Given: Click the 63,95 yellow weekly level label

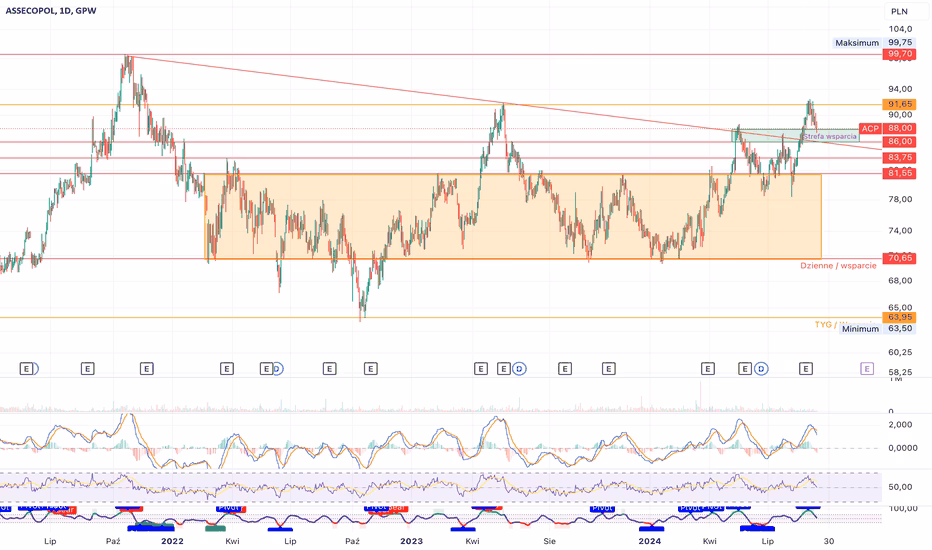Looking at the screenshot, I should (900, 318).
